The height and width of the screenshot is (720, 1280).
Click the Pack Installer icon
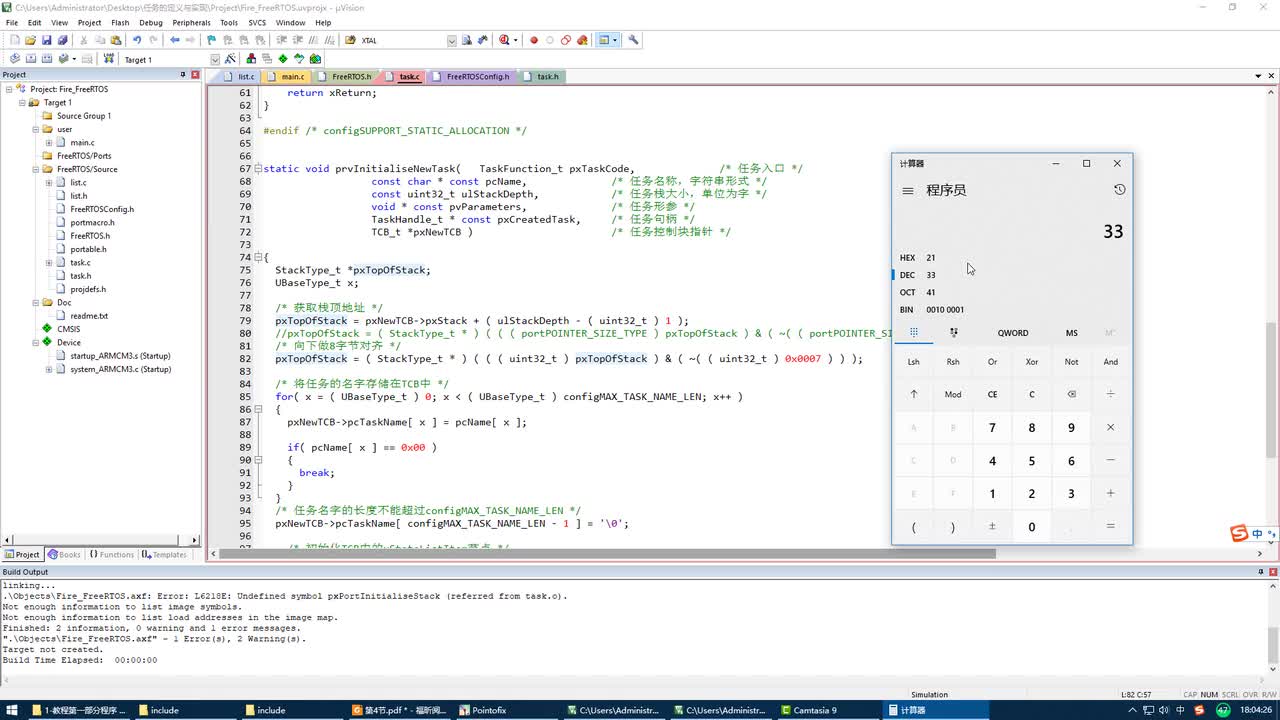pos(315,59)
